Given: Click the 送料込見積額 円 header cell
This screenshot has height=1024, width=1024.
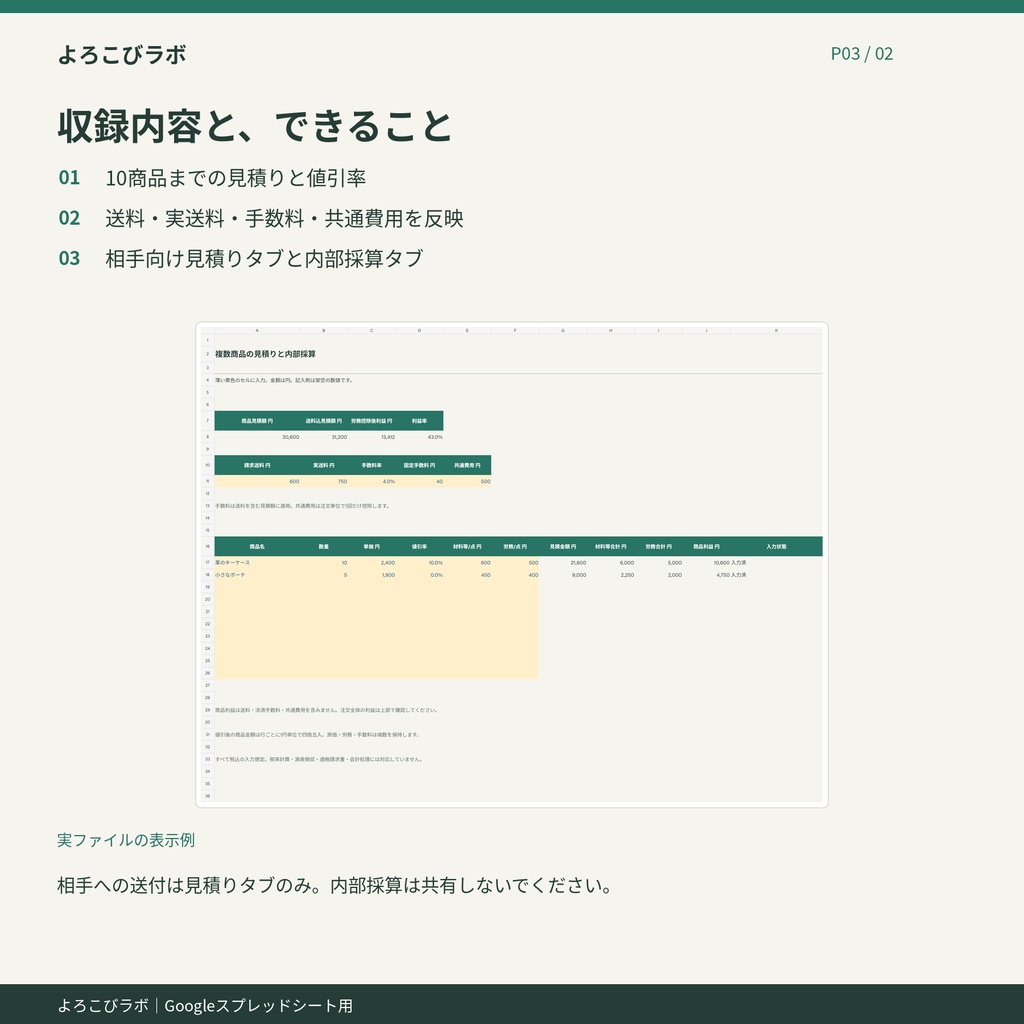Looking at the screenshot, I should [x=323, y=421].
